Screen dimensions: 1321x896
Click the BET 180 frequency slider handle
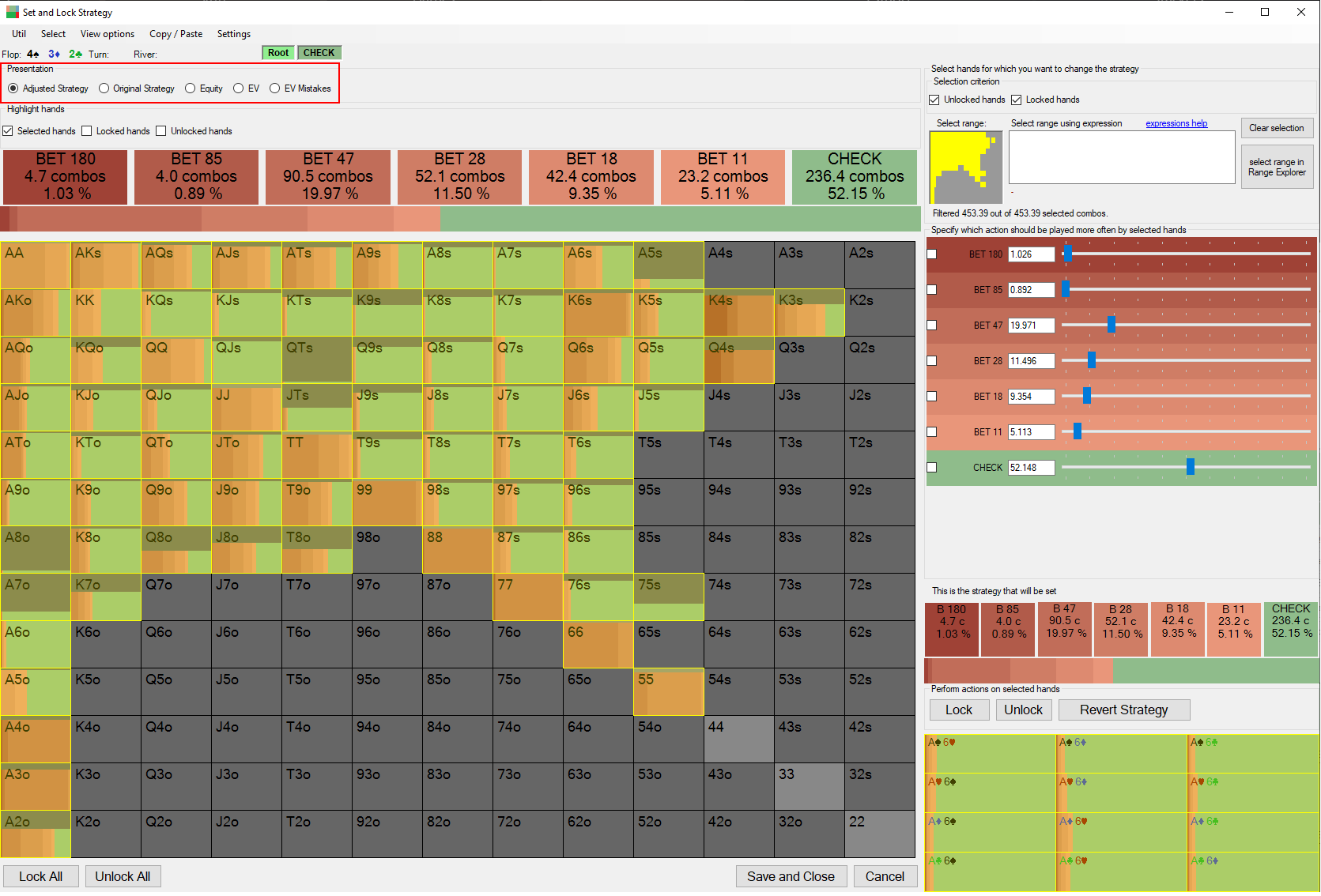point(1067,254)
